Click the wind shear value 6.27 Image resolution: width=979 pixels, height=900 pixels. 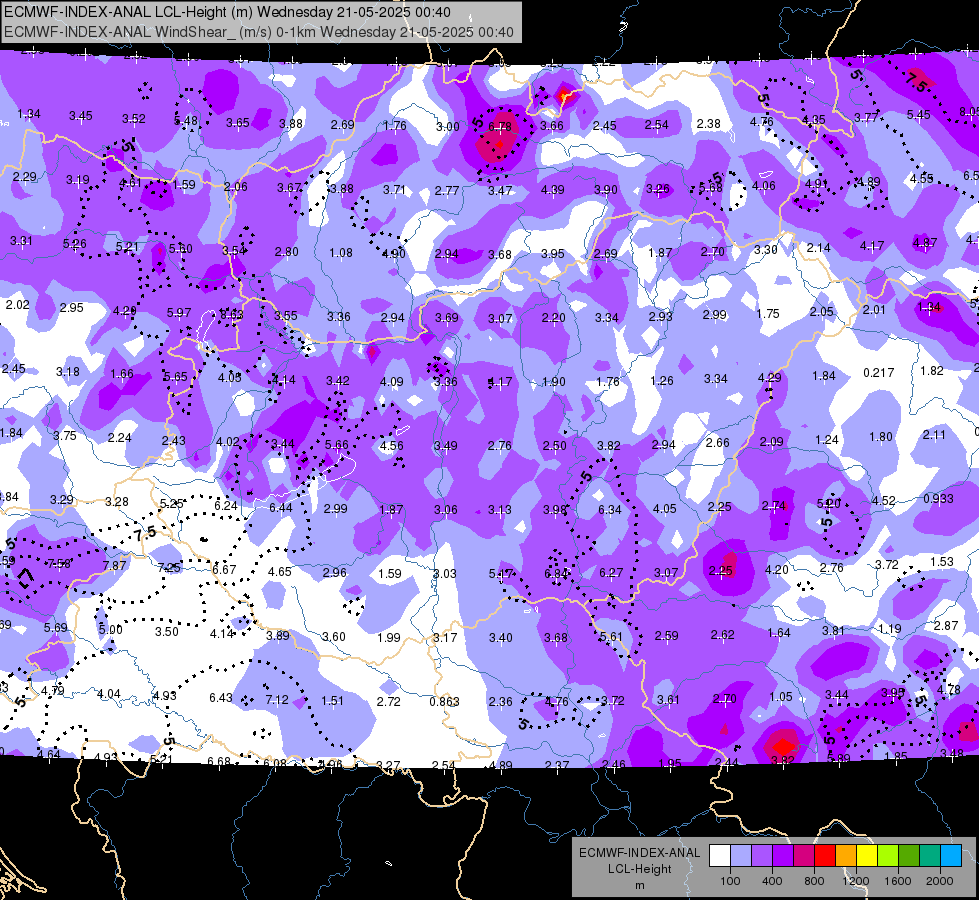pos(611,572)
